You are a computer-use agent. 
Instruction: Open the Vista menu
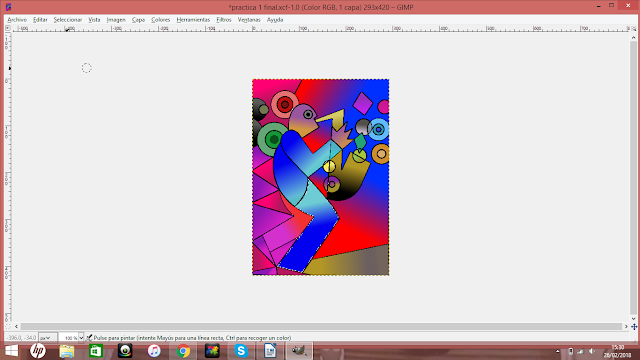pos(94,20)
